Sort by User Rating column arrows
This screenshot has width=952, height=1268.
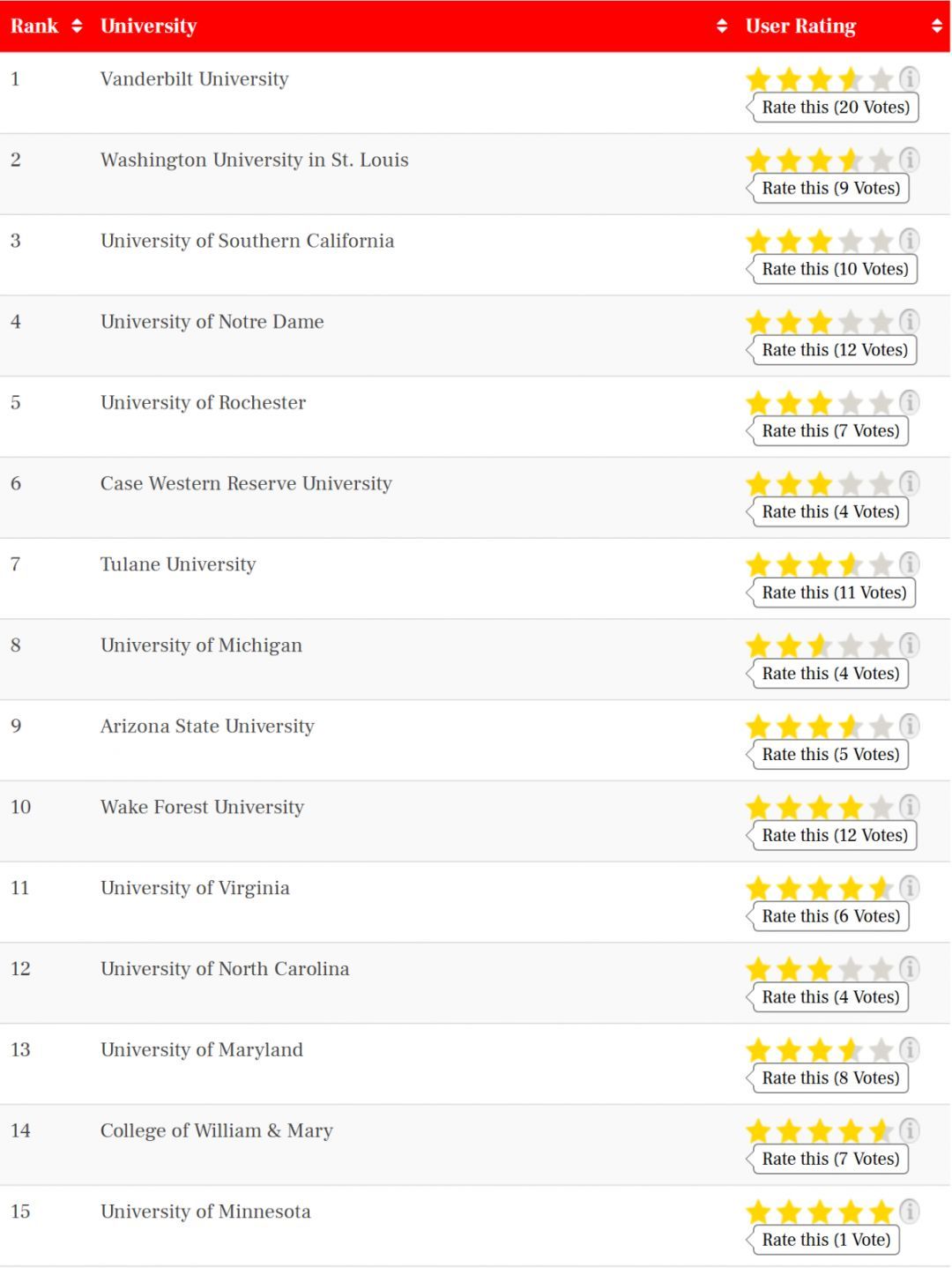pos(937,26)
